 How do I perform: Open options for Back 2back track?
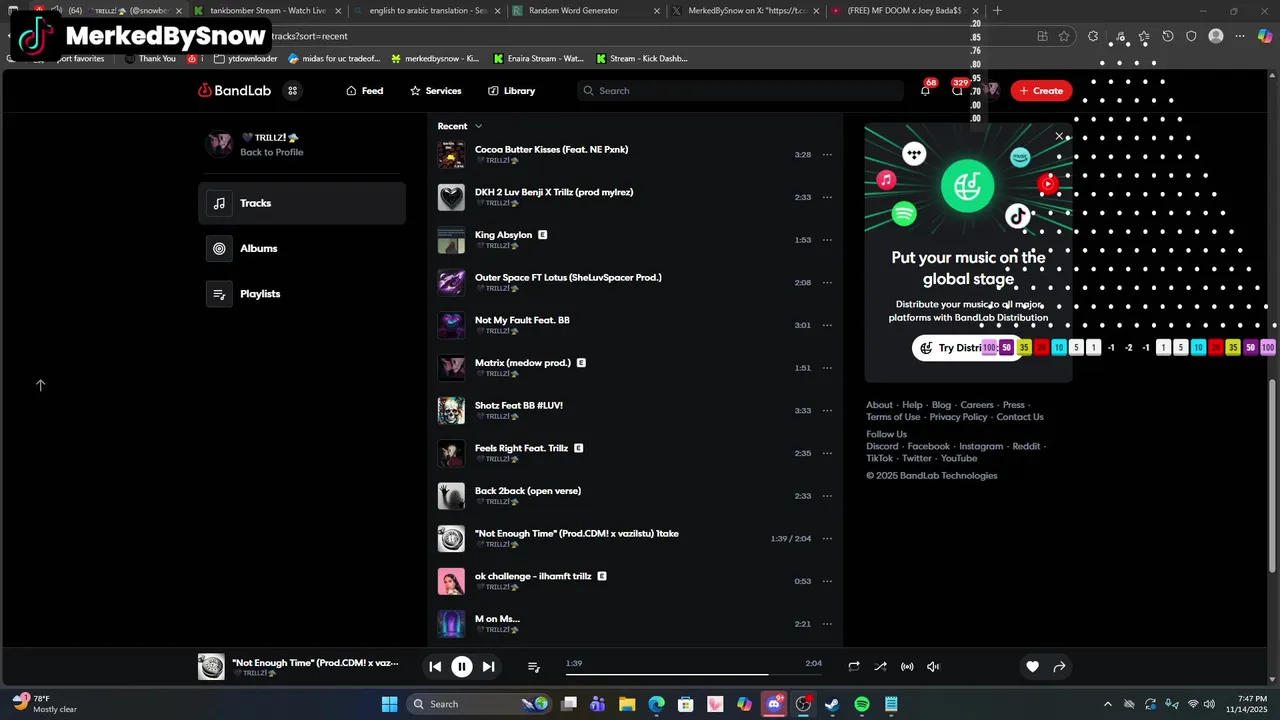(x=827, y=496)
